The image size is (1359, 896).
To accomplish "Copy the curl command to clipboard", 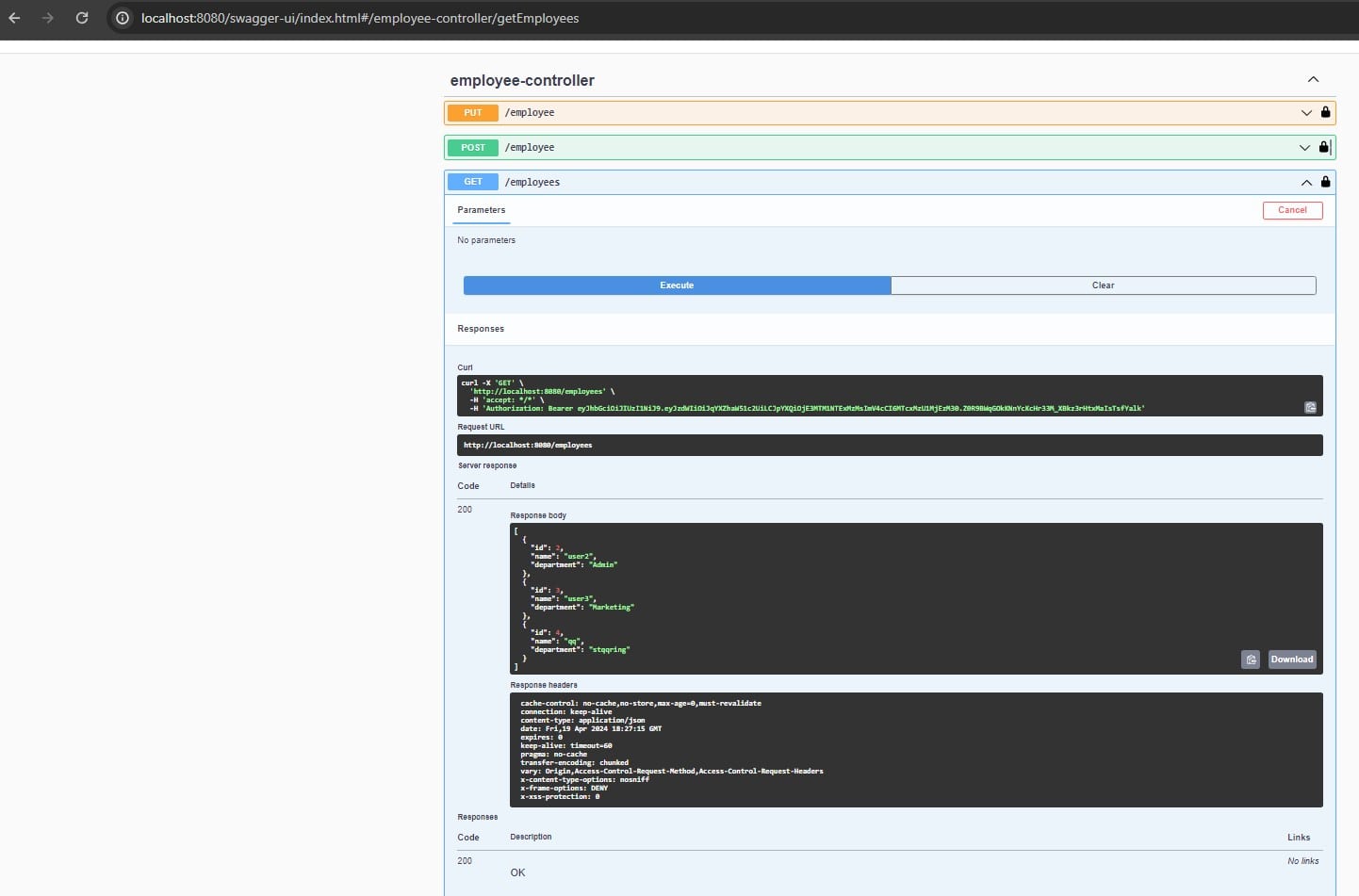I will (x=1310, y=408).
